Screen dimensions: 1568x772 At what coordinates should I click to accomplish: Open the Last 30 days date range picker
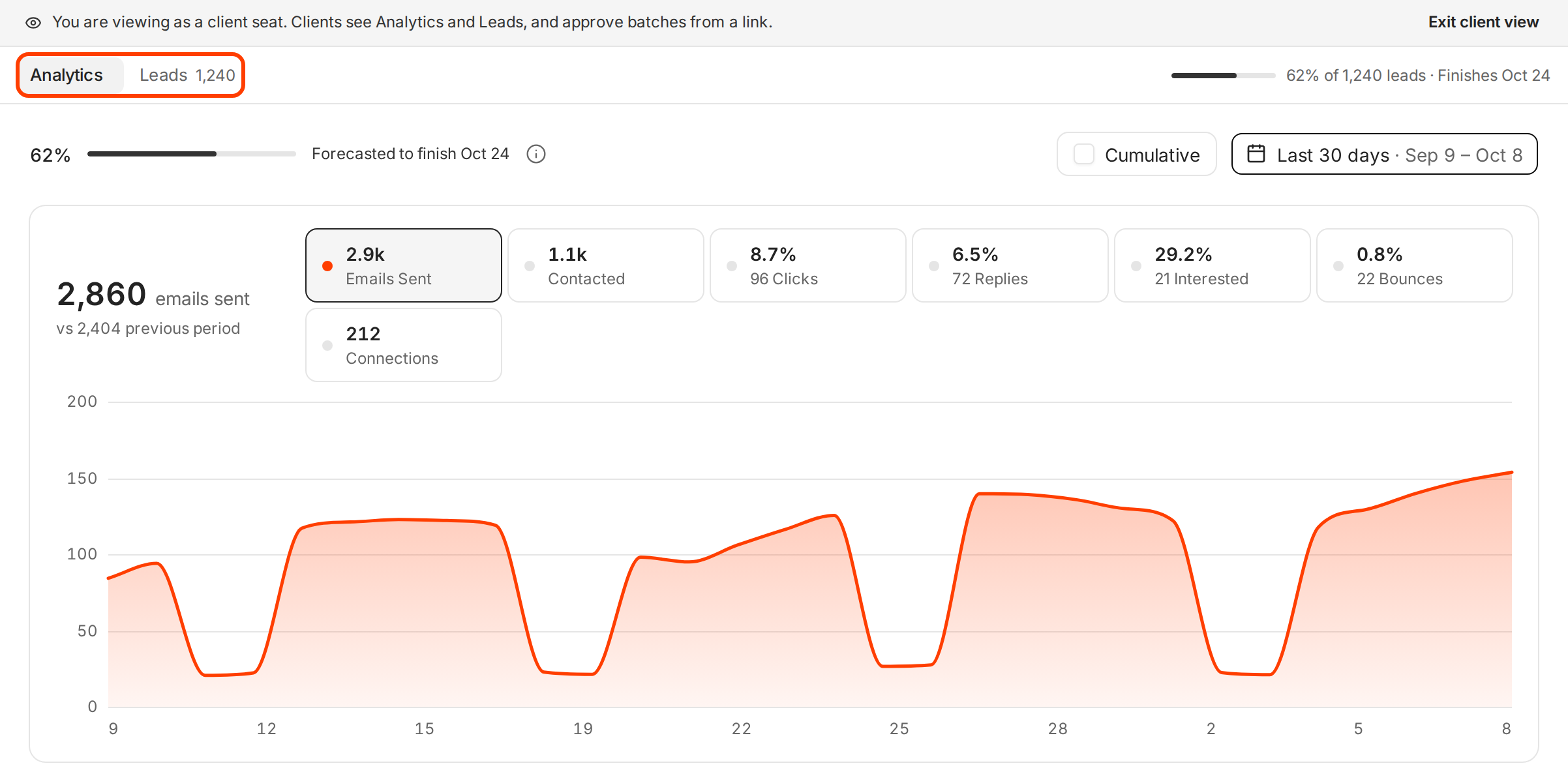(x=1384, y=155)
